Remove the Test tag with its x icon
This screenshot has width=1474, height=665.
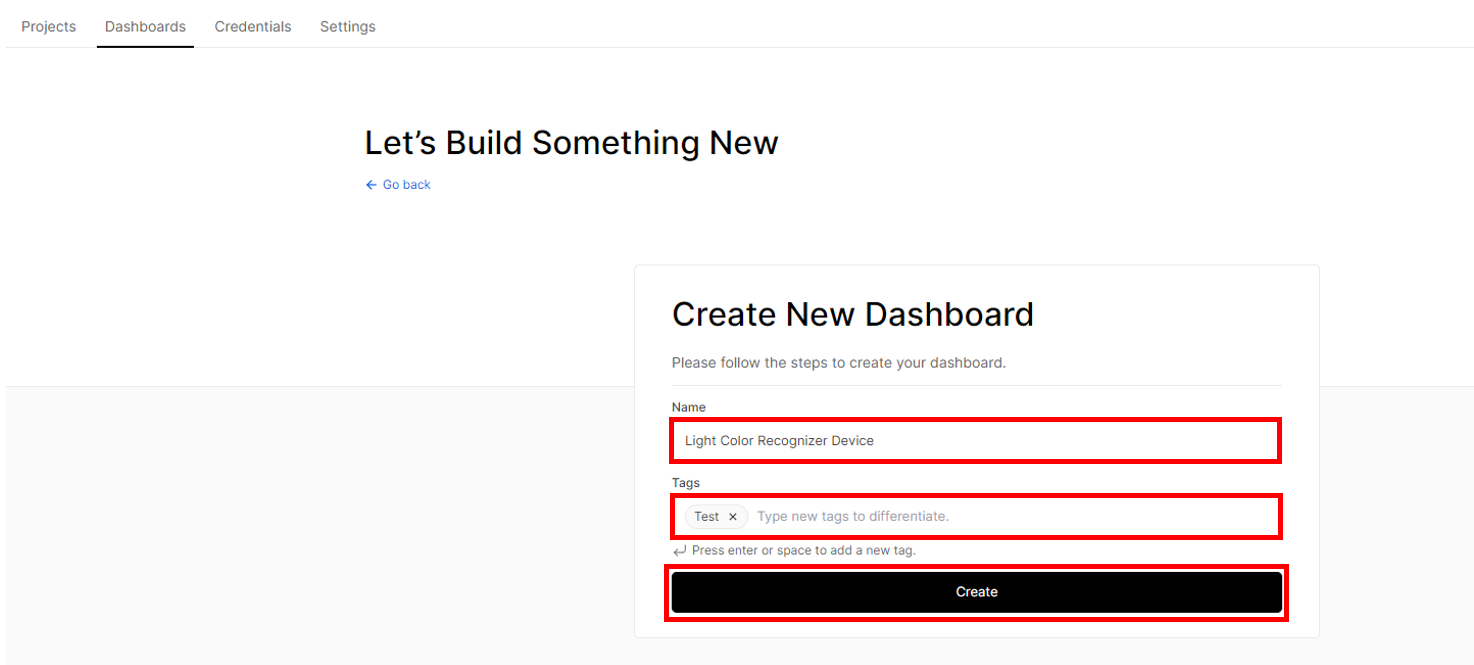pos(732,517)
